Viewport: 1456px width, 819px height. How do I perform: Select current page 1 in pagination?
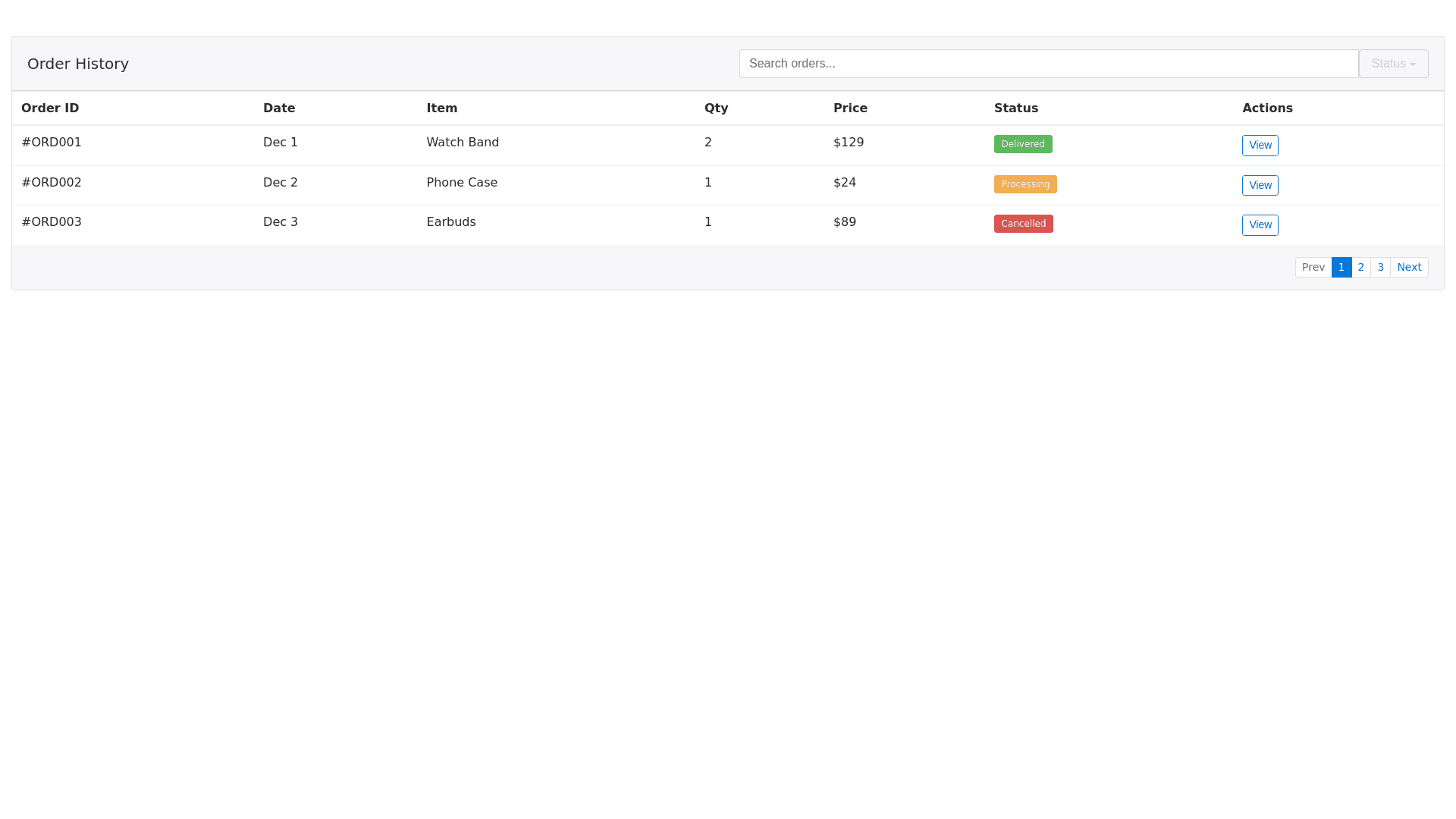coord(1341,268)
